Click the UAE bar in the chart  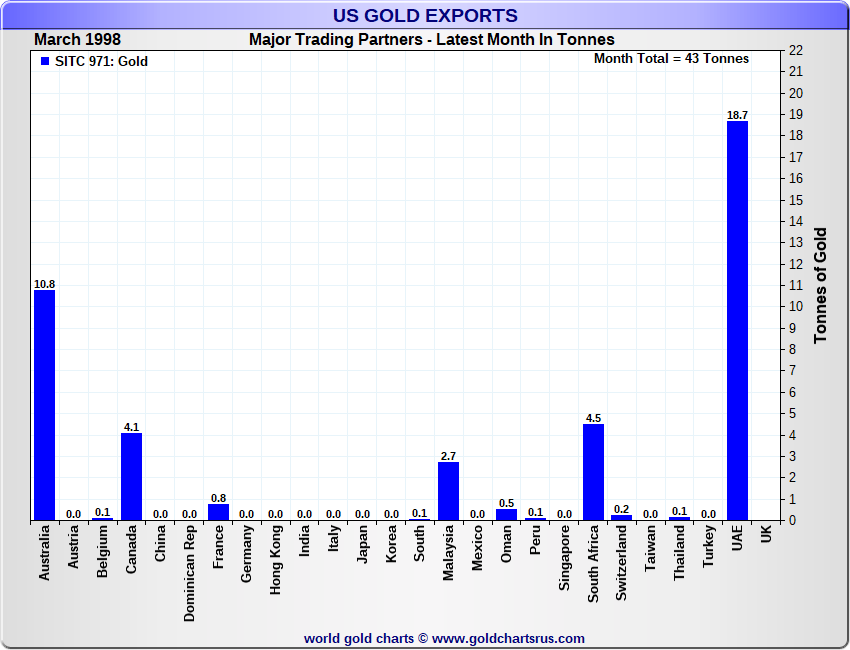737,320
